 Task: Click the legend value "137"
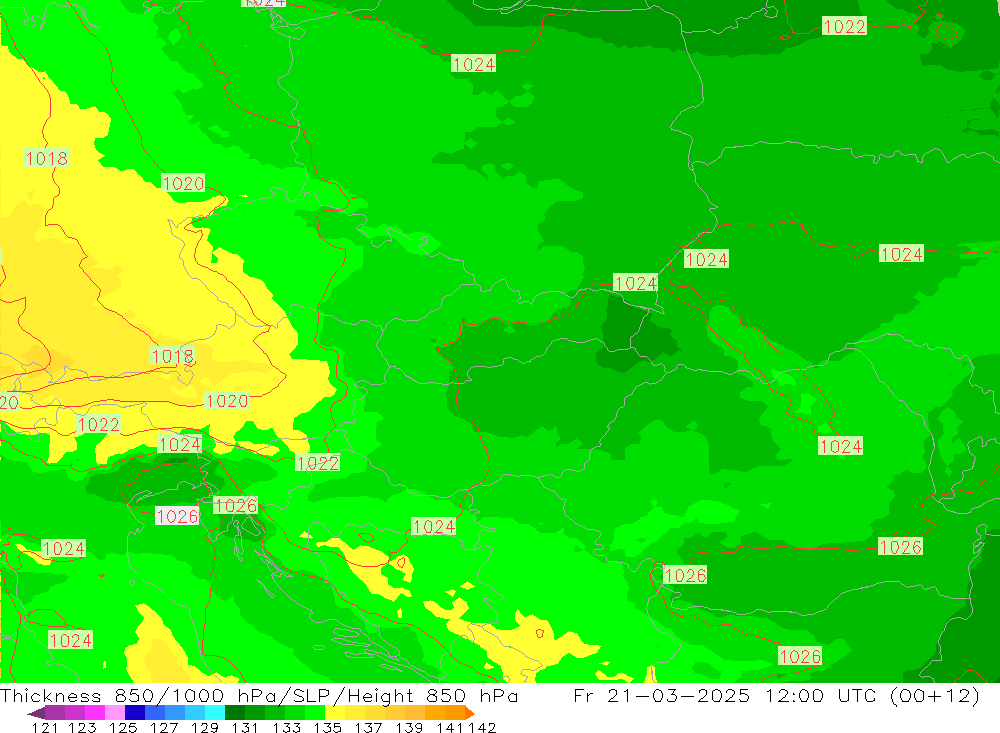pos(368,727)
